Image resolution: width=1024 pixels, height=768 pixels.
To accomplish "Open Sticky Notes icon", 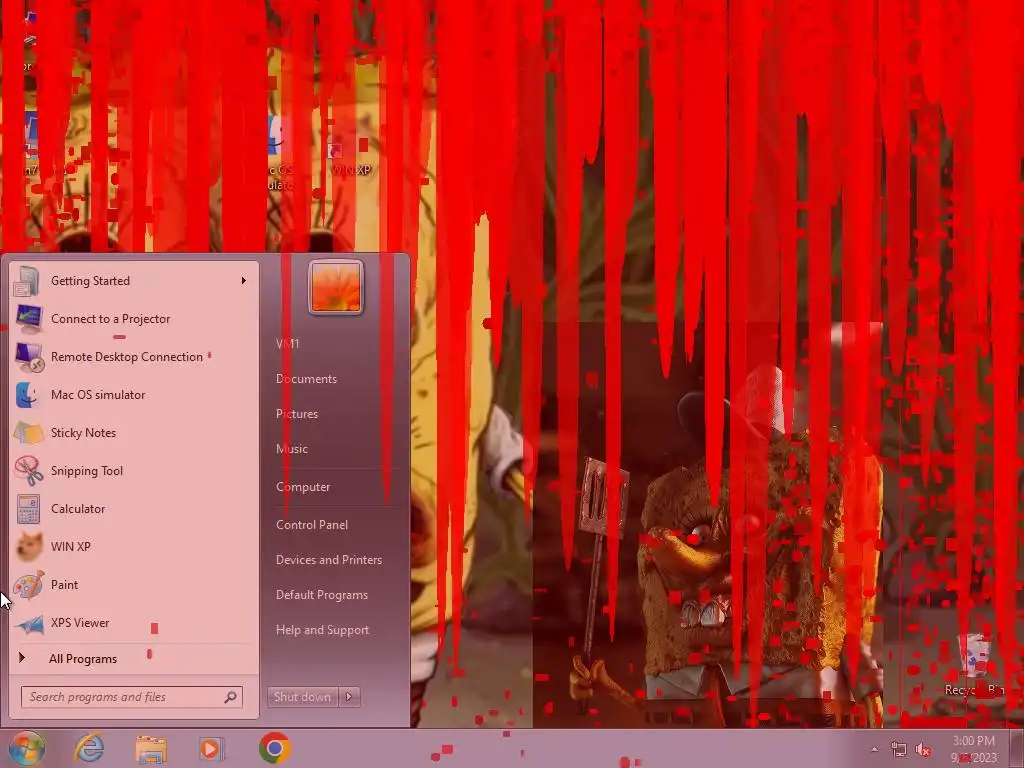I will point(29,433).
